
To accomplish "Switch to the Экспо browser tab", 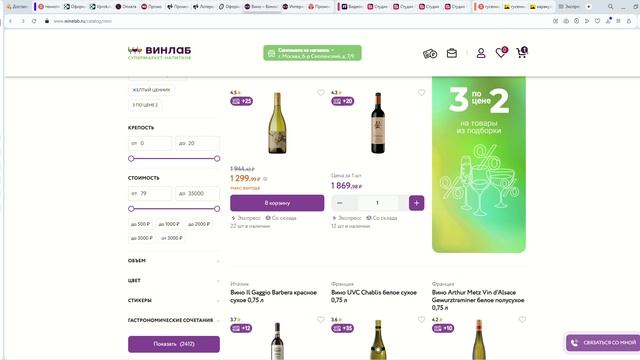I will pos(569,7).
